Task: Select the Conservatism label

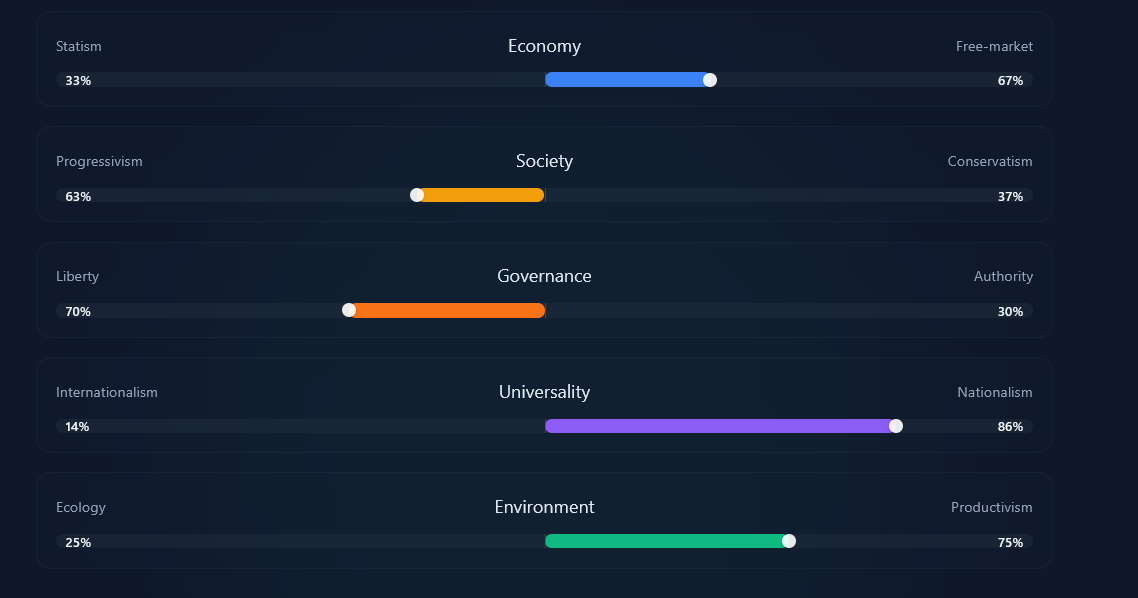Action: pyautogui.click(x=990, y=162)
